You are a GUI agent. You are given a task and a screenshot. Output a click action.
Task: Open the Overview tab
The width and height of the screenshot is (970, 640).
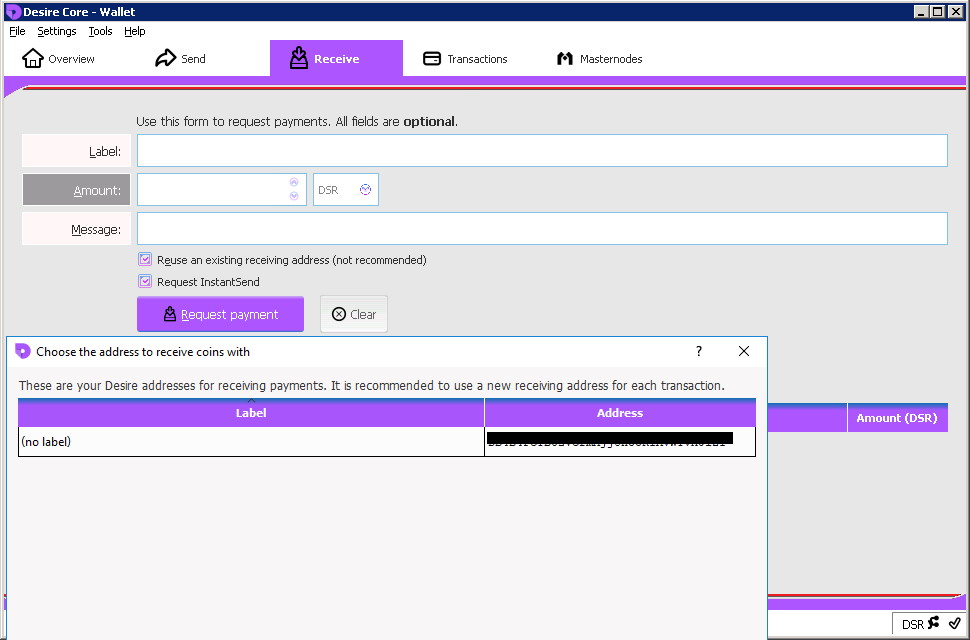(59, 59)
